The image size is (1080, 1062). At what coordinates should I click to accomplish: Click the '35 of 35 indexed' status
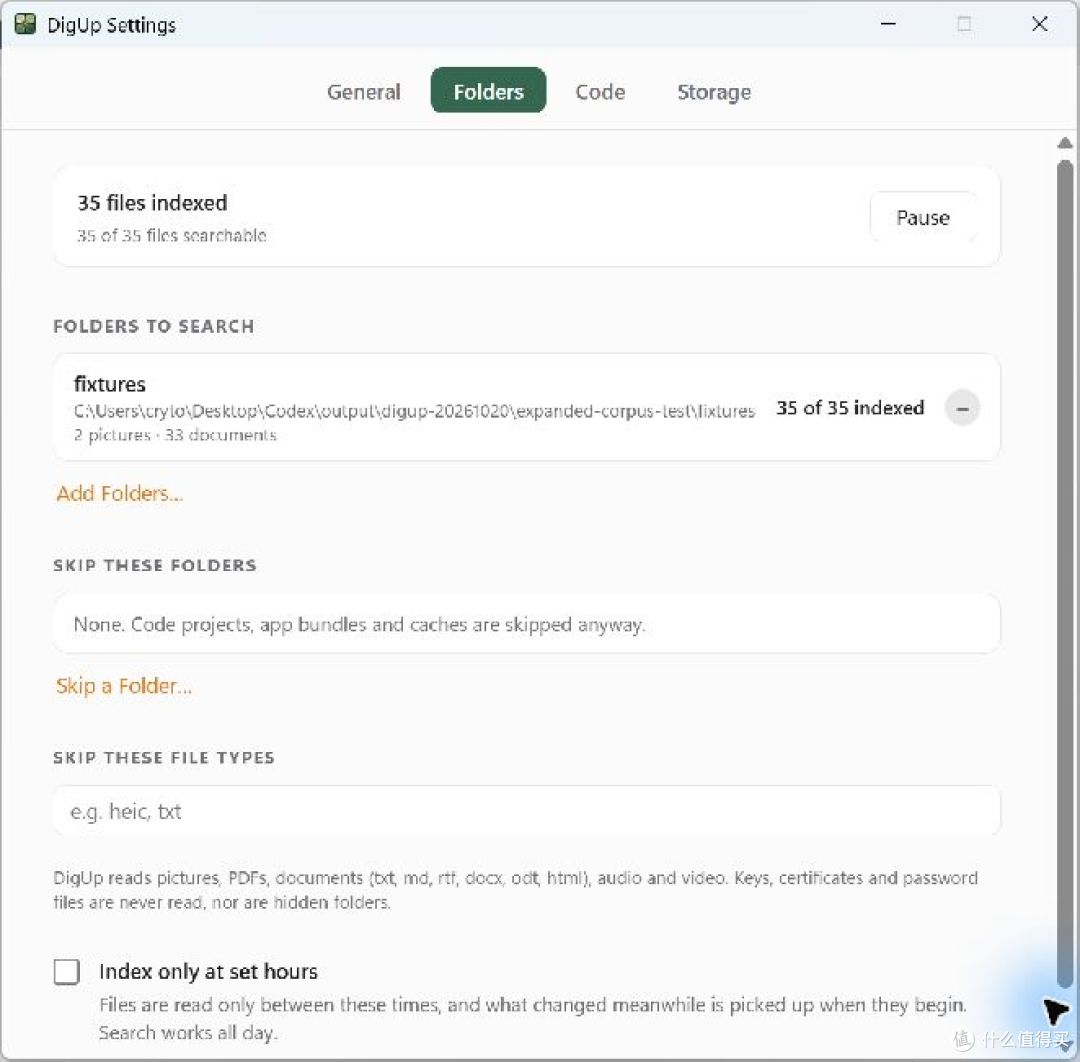[x=850, y=408]
